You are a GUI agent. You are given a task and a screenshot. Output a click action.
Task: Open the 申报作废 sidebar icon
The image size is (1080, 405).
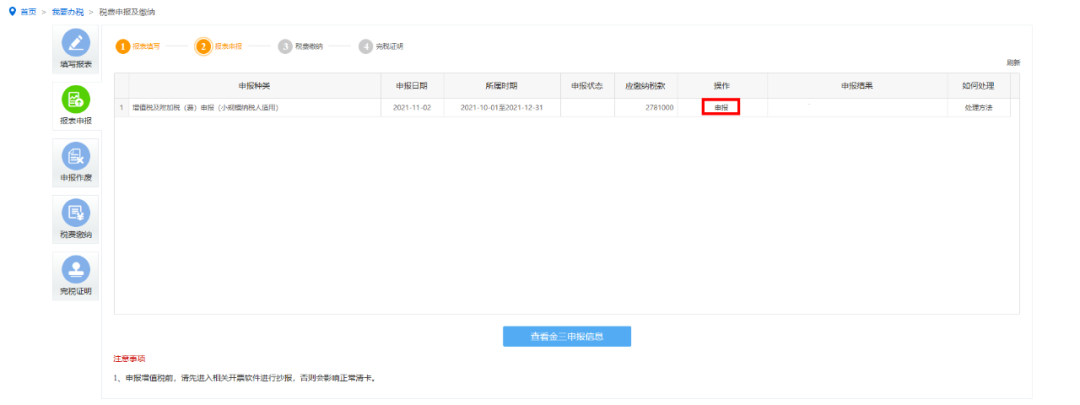click(76, 156)
